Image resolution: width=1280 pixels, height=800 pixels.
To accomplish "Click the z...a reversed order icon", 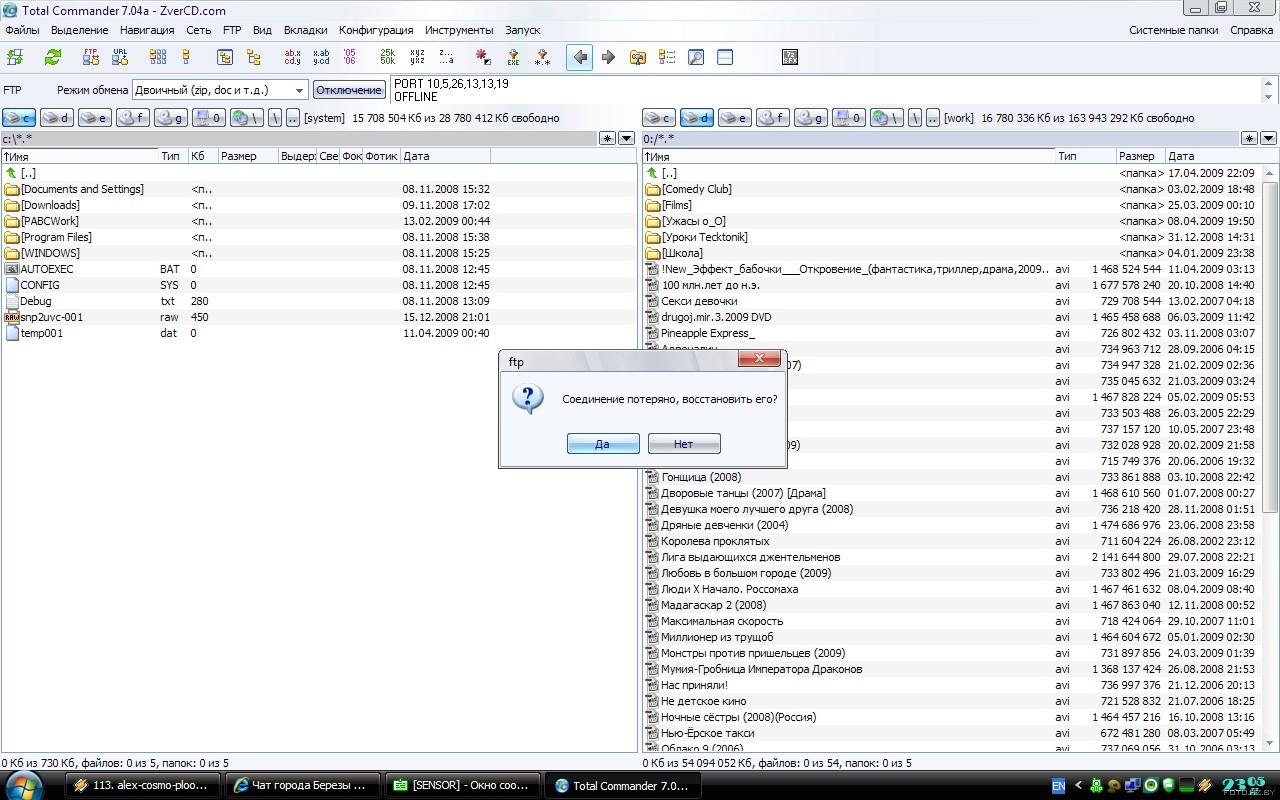I will tap(446, 57).
